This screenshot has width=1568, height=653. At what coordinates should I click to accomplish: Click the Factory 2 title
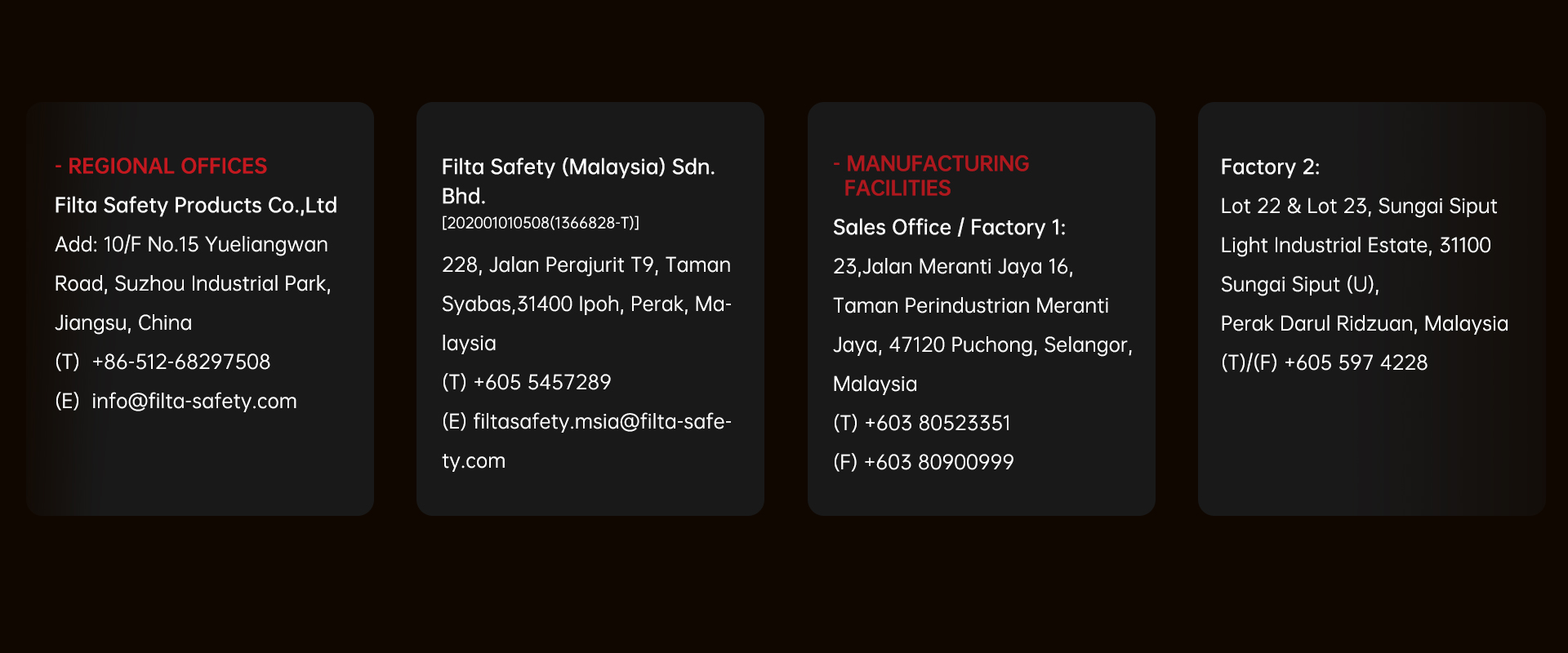[1270, 167]
